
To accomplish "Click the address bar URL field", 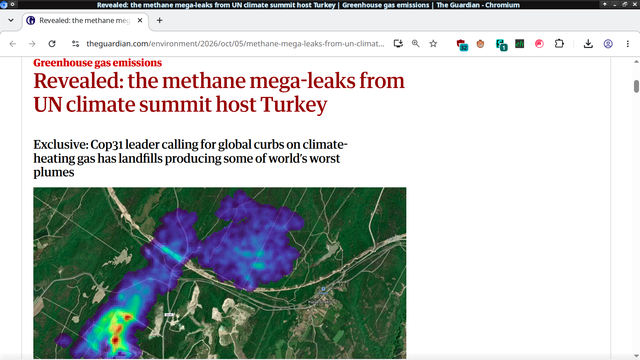I will click(235, 44).
